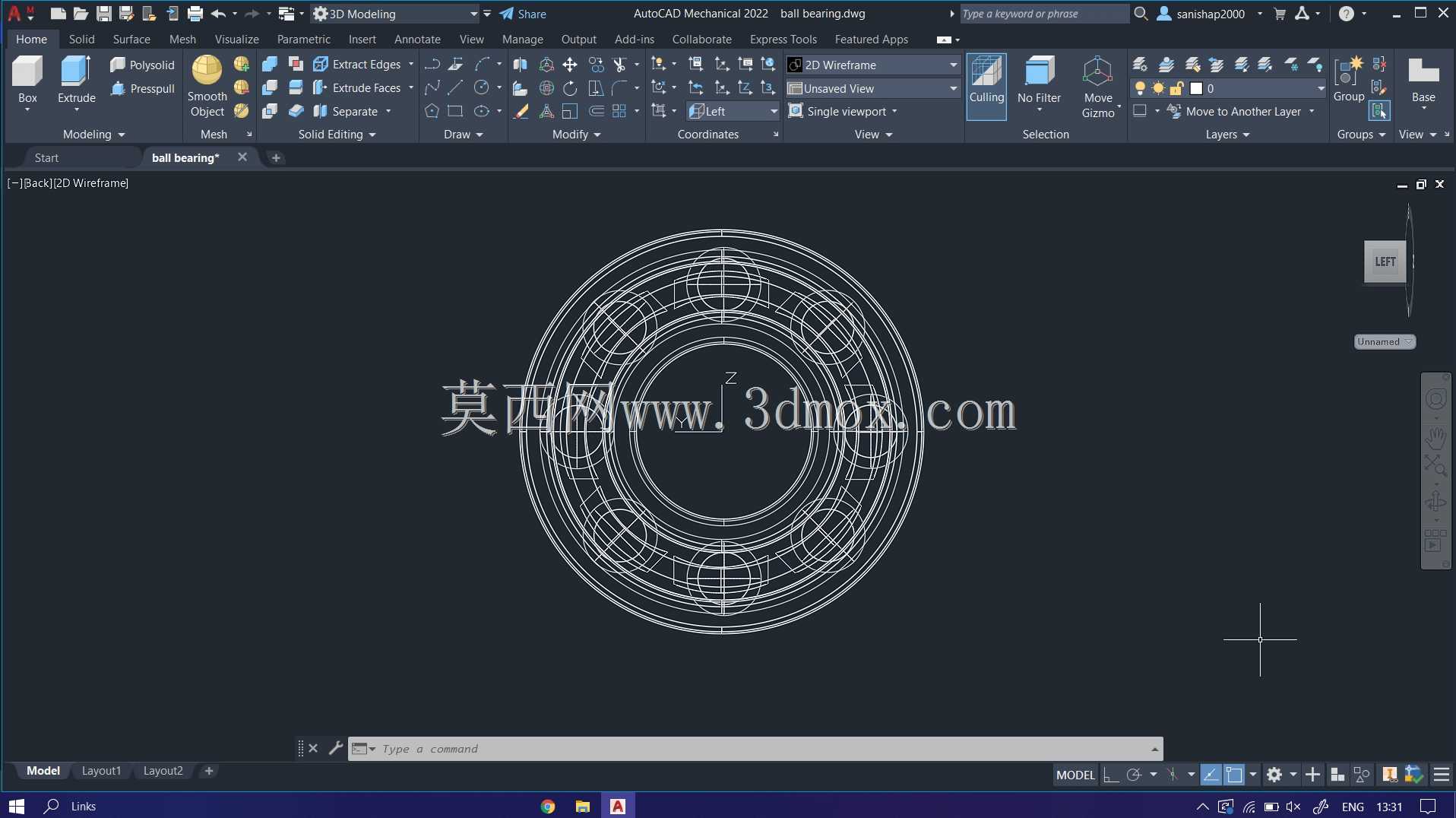Open command line customization wrench
1456x818 pixels.
(x=336, y=748)
